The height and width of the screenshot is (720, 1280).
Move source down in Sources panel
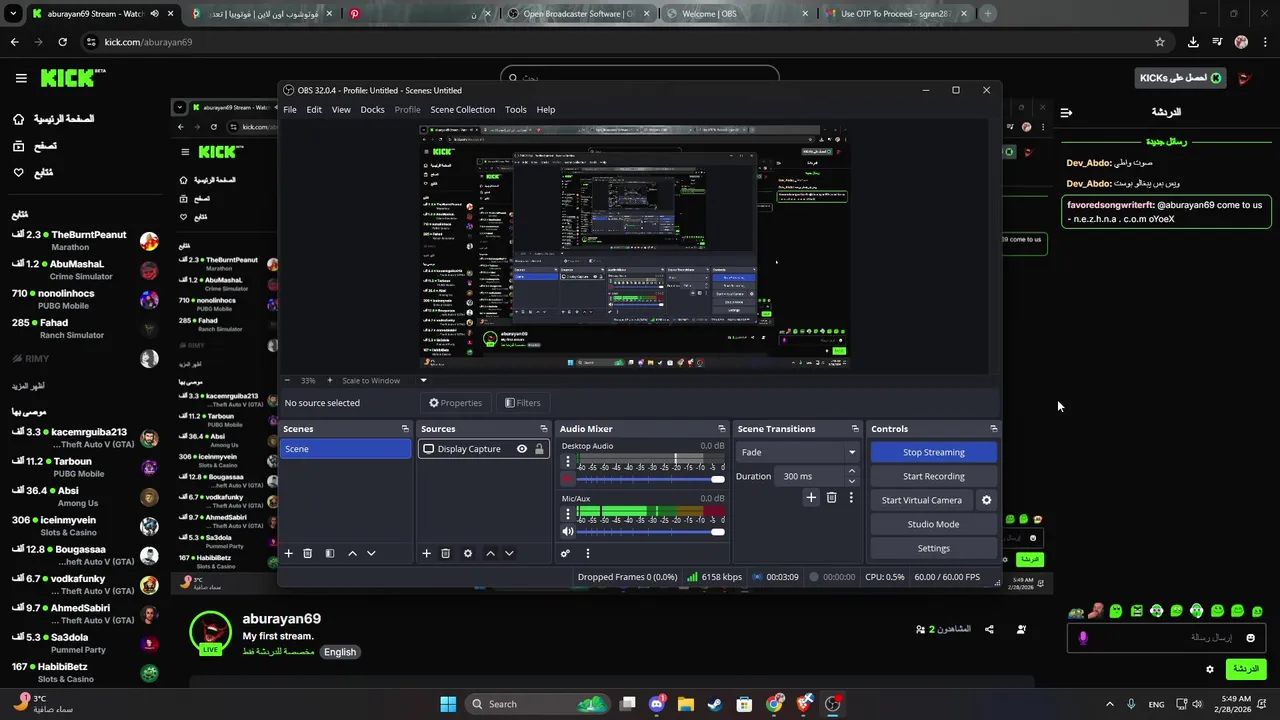[x=509, y=553]
